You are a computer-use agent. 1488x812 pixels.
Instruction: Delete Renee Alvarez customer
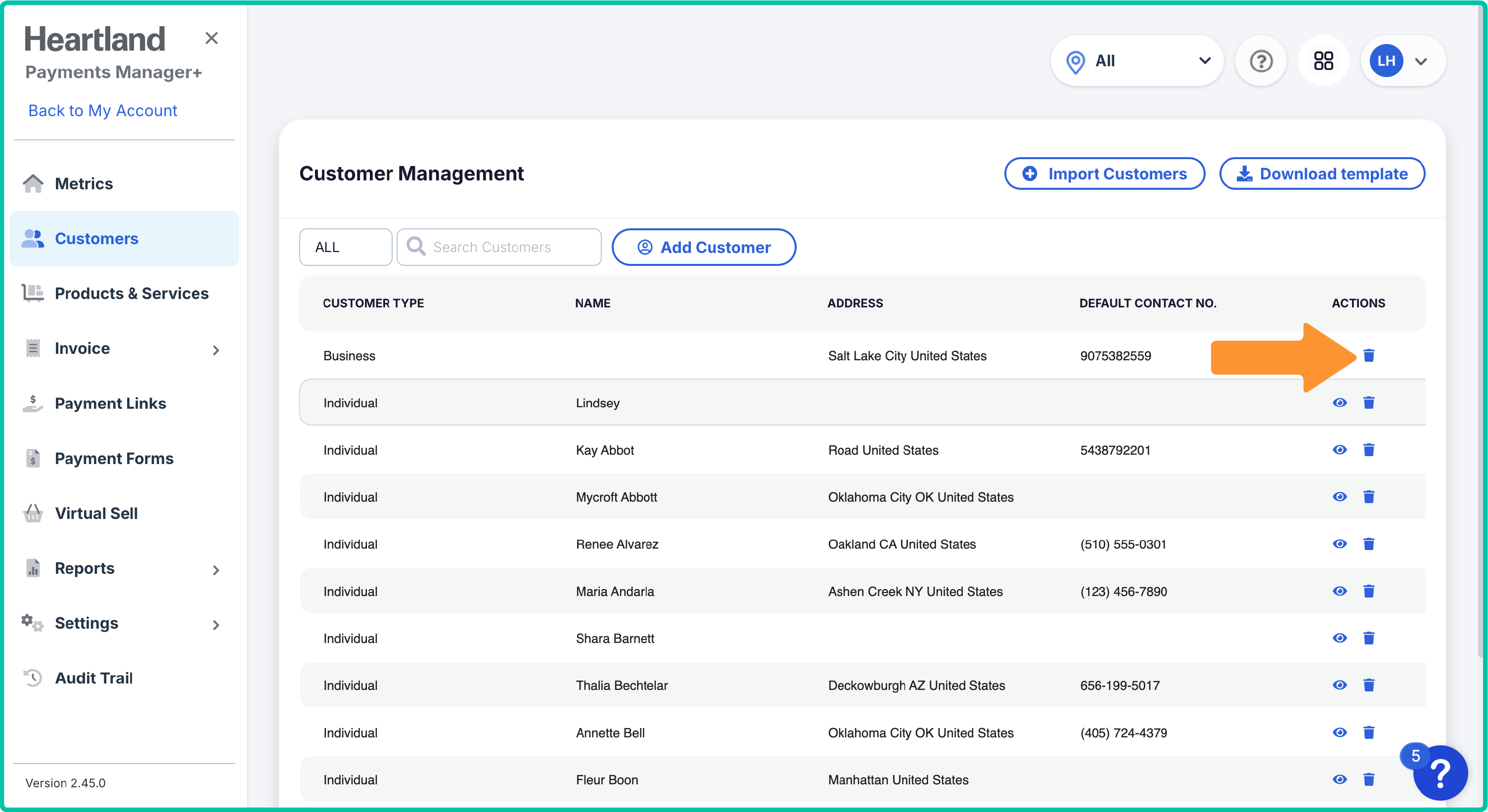coord(1368,544)
